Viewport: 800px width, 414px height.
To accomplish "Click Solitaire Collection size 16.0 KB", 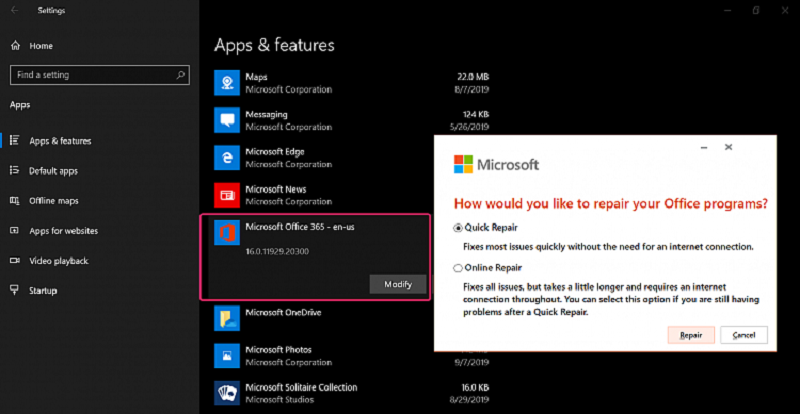I will pos(473,387).
